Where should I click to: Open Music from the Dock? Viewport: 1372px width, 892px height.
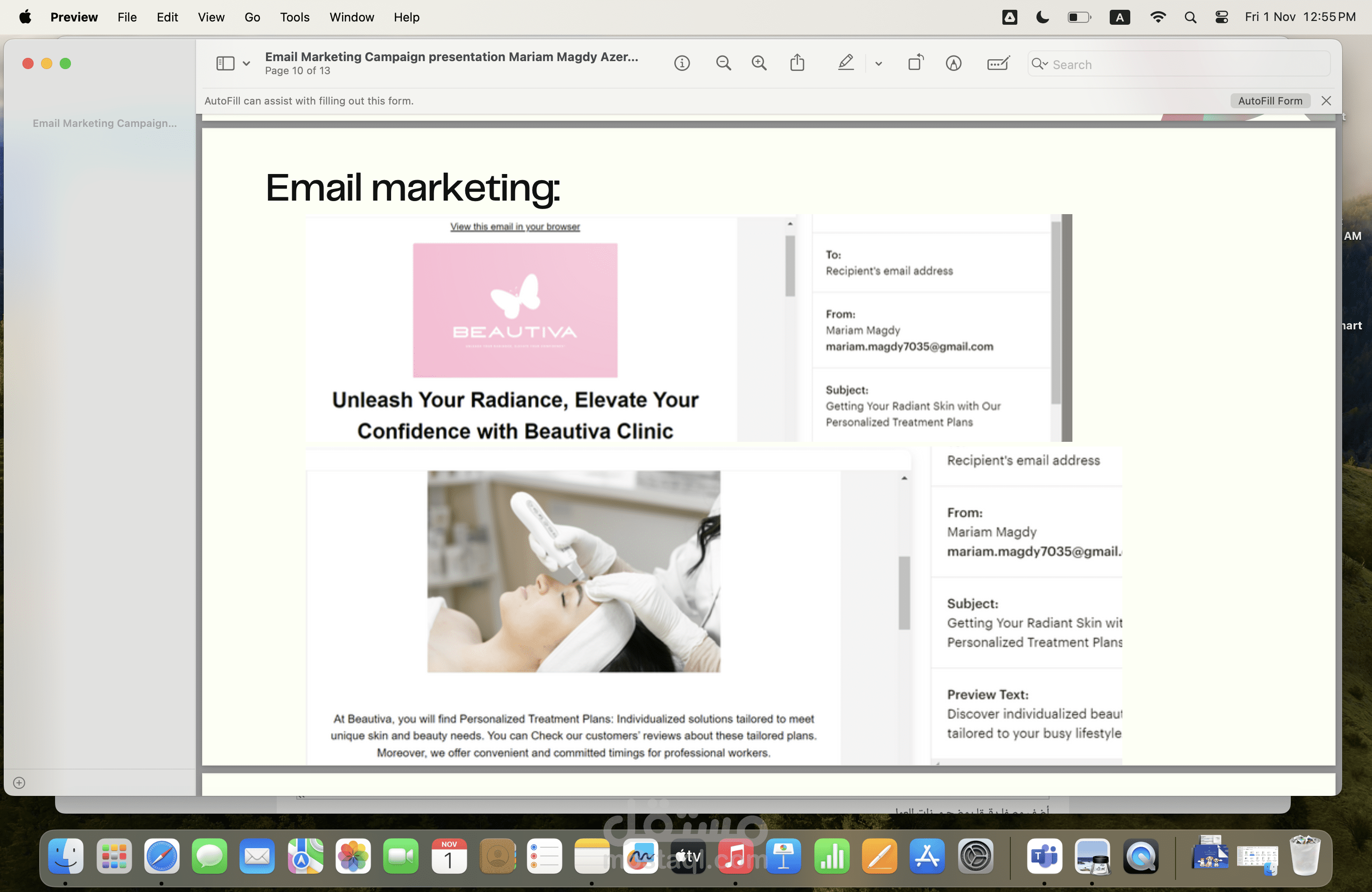click(735, 856)
